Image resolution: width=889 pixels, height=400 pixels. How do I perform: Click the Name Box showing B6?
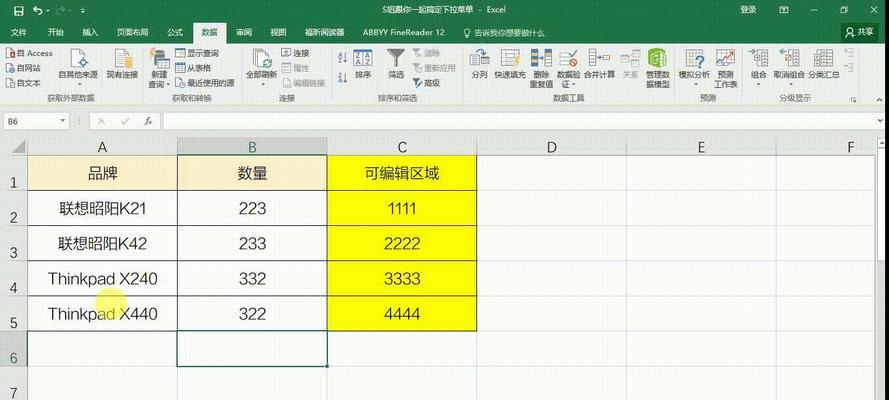31,121
